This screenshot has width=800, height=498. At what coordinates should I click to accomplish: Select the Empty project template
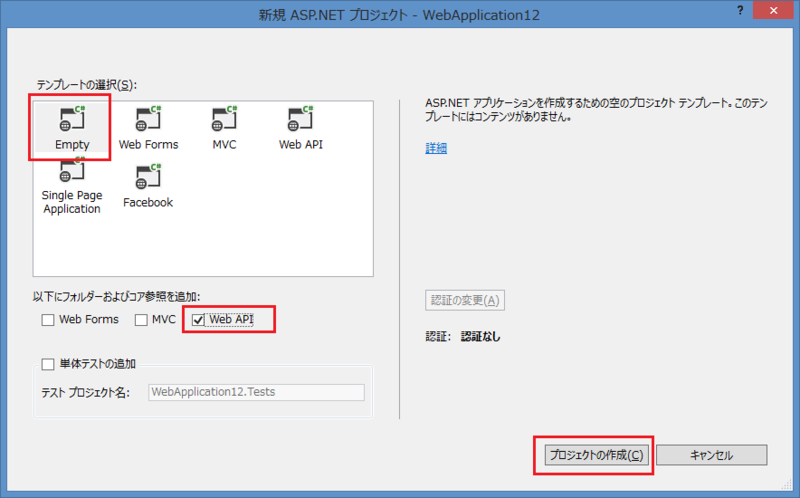coord(72,128)
